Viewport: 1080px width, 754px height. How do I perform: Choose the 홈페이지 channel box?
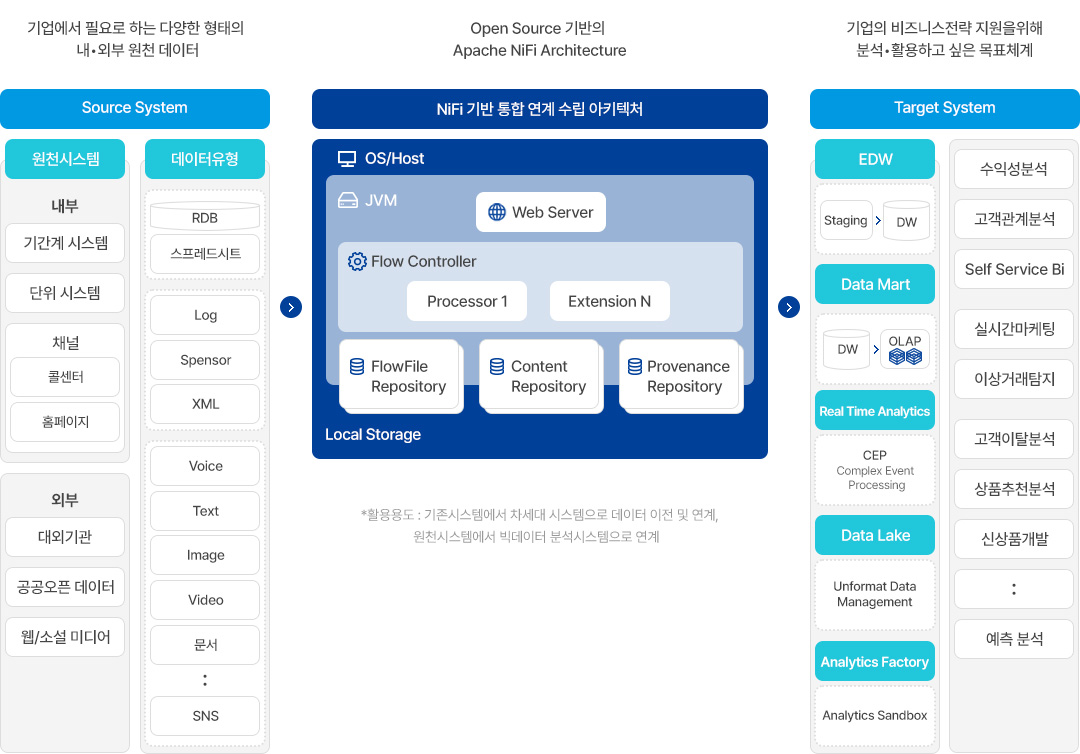coord(65,421)
